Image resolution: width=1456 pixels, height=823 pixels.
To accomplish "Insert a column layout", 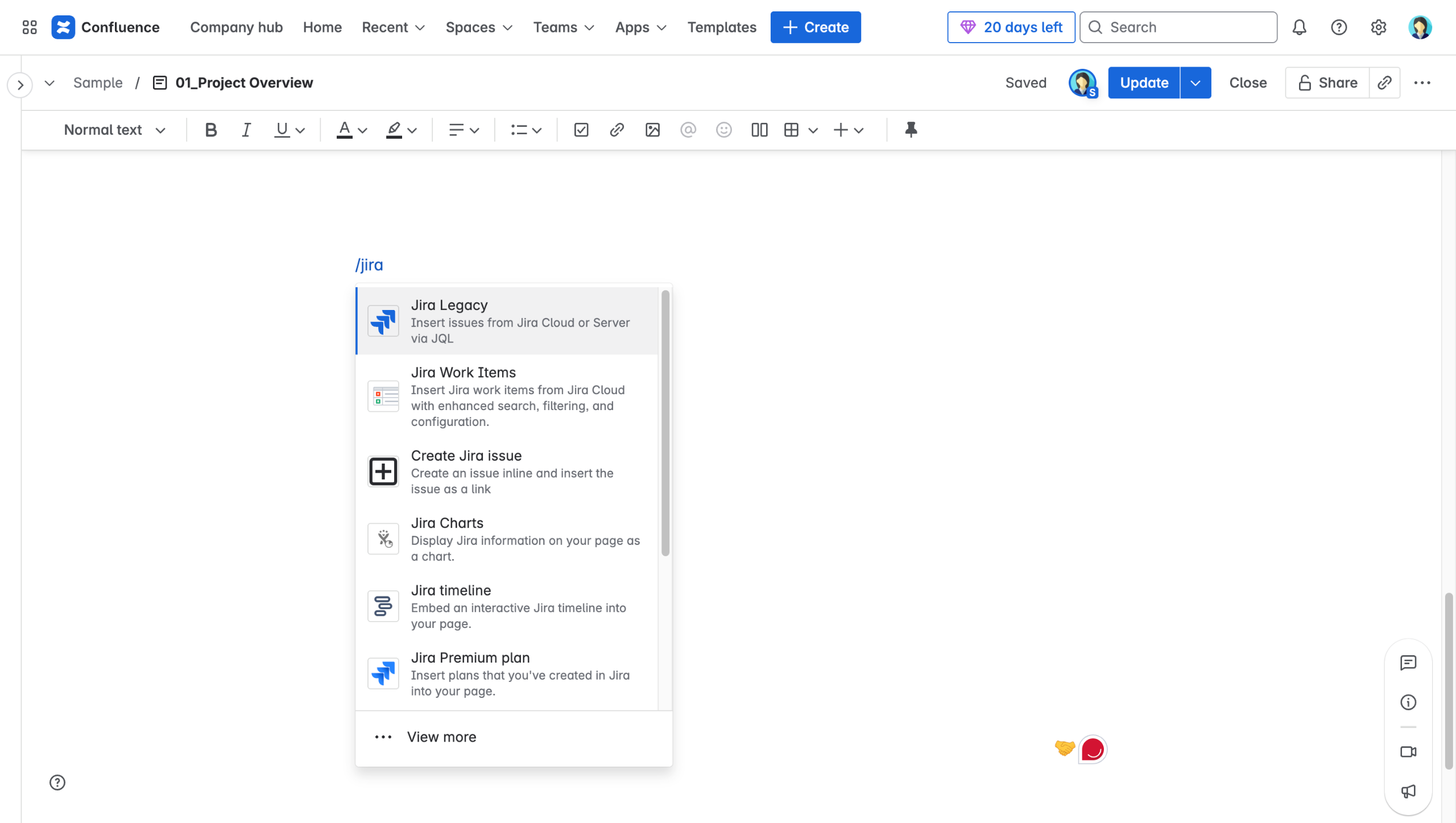I will (x=759, y=130).
